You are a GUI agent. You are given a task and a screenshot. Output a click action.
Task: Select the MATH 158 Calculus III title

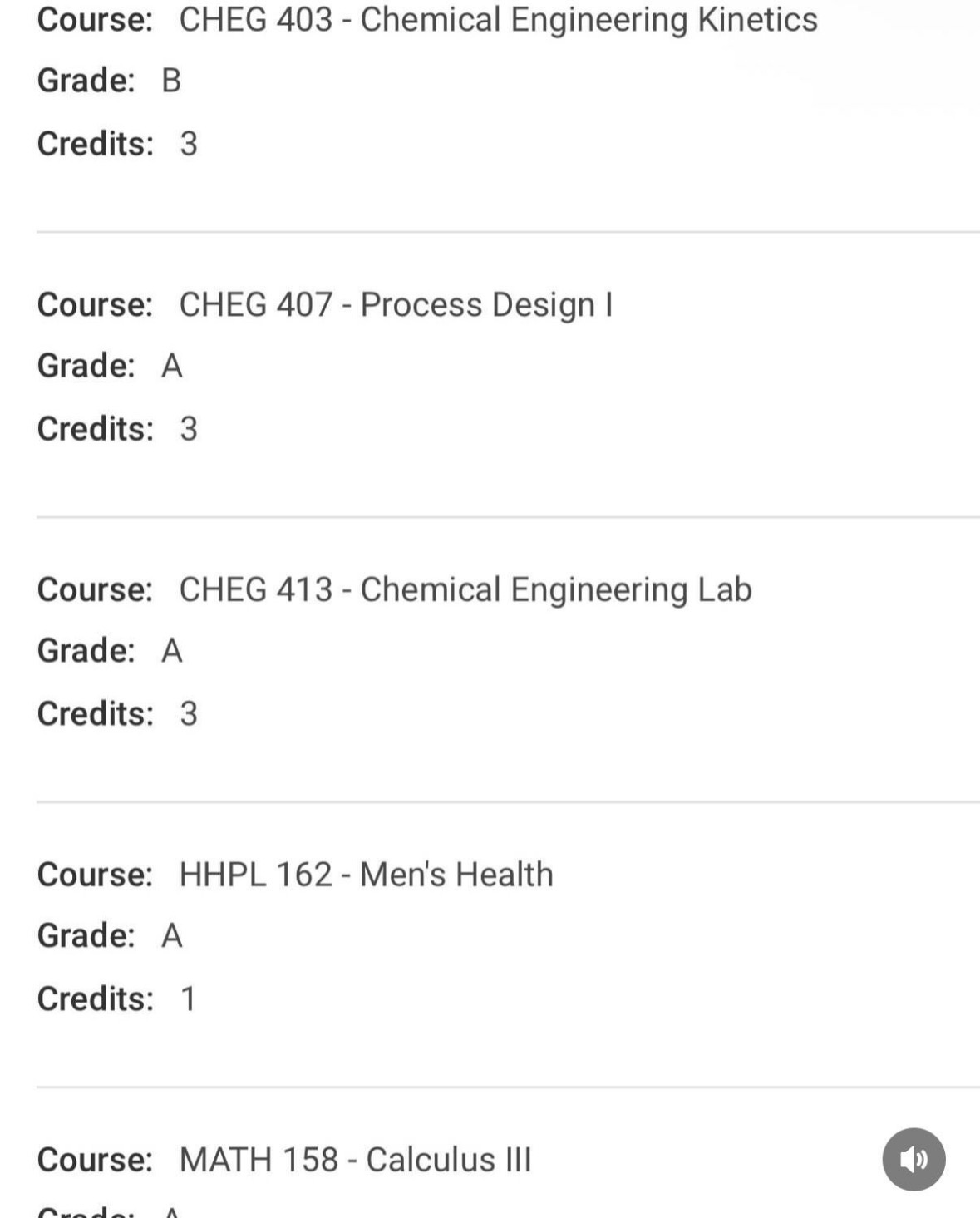click(355, 1160)
